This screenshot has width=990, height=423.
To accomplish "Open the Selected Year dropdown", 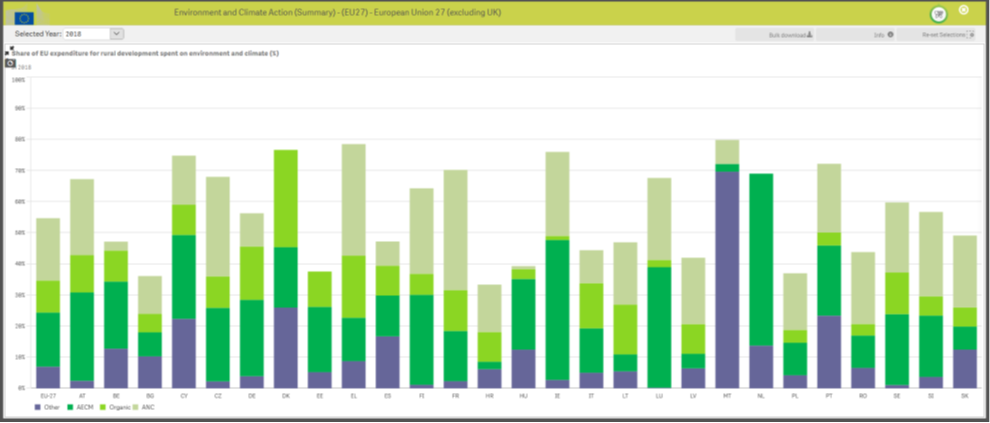I will click(x=117, y=34).
